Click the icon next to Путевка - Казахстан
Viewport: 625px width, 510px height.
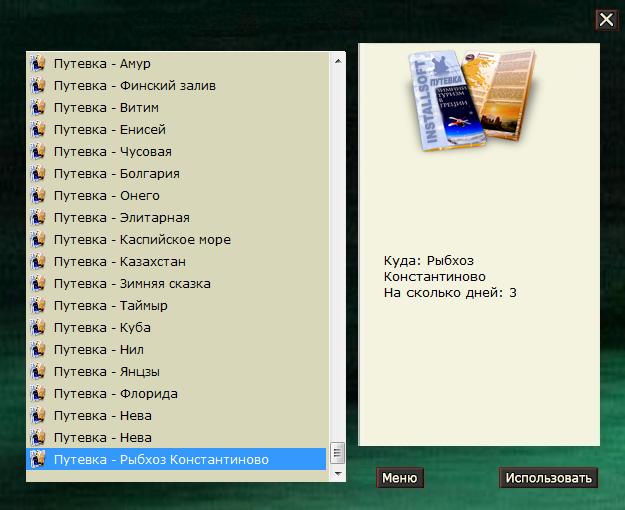click(x=38, y=261)
